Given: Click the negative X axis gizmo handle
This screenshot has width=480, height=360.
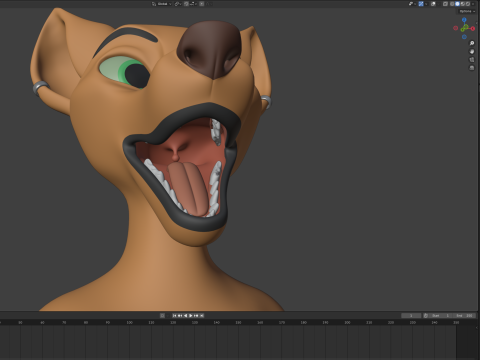Looking at the screenshot, I should point(456,28).
